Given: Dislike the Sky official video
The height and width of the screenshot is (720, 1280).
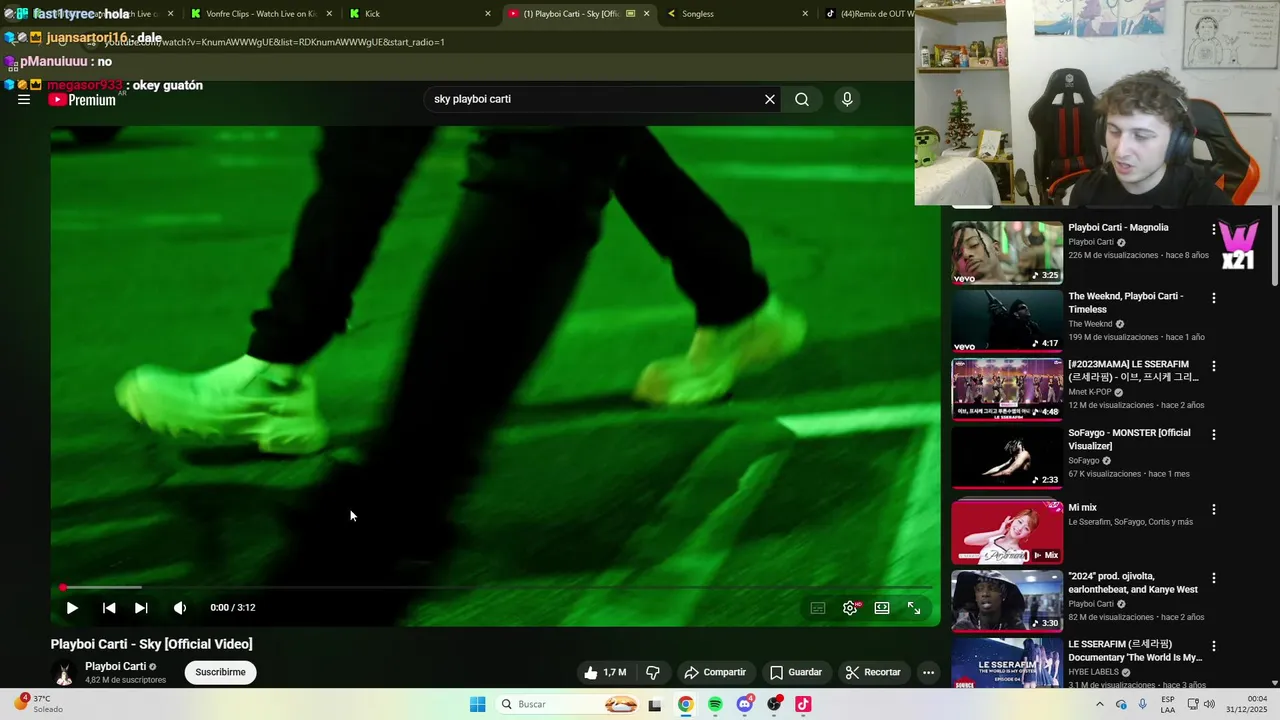Looking at the screenshot, I should coord(653,672).
